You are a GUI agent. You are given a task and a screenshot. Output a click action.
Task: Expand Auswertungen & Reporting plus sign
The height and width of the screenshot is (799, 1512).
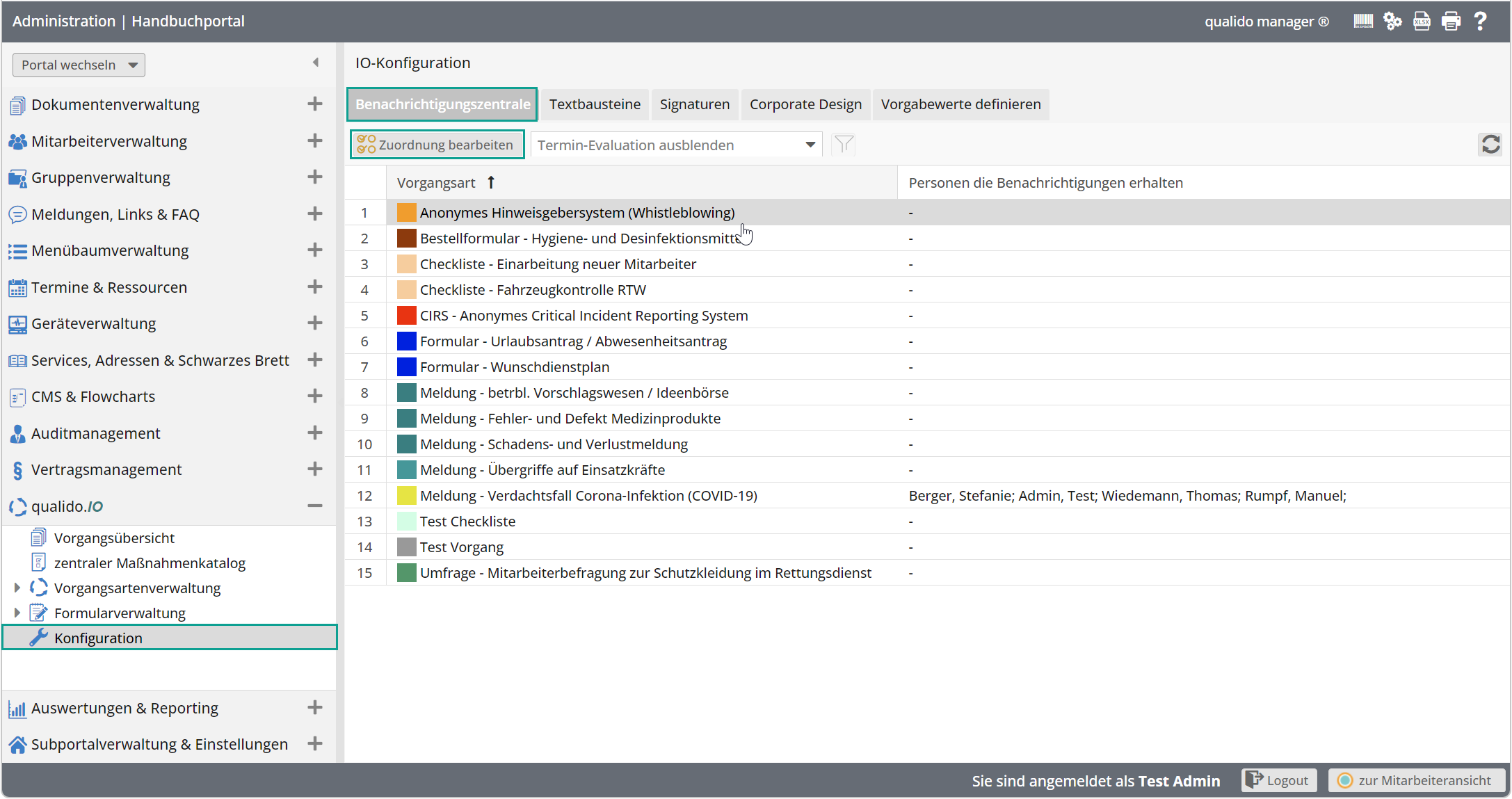coord(315,708)
